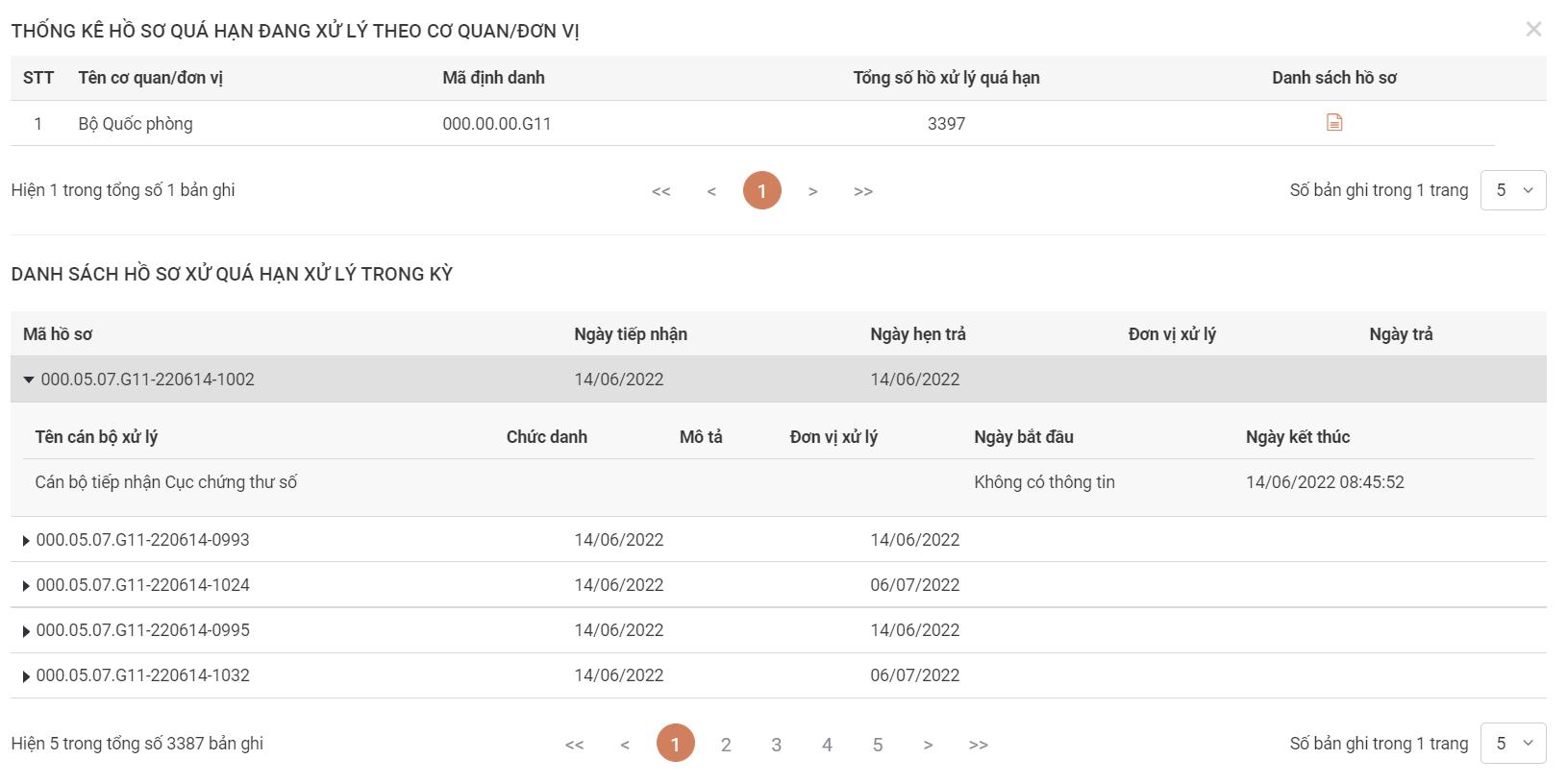
Task: Jump to page 5 of the record list
Action: pyautogui.click(x=877, y=745)
